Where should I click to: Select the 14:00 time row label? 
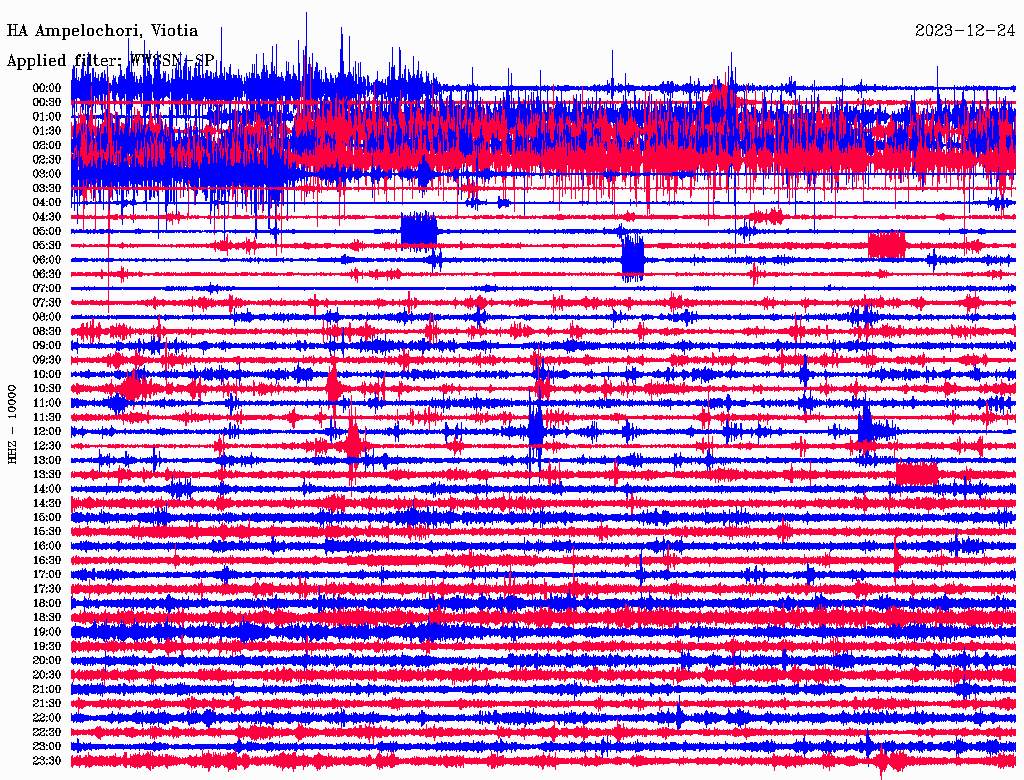[x=47, y=489]
